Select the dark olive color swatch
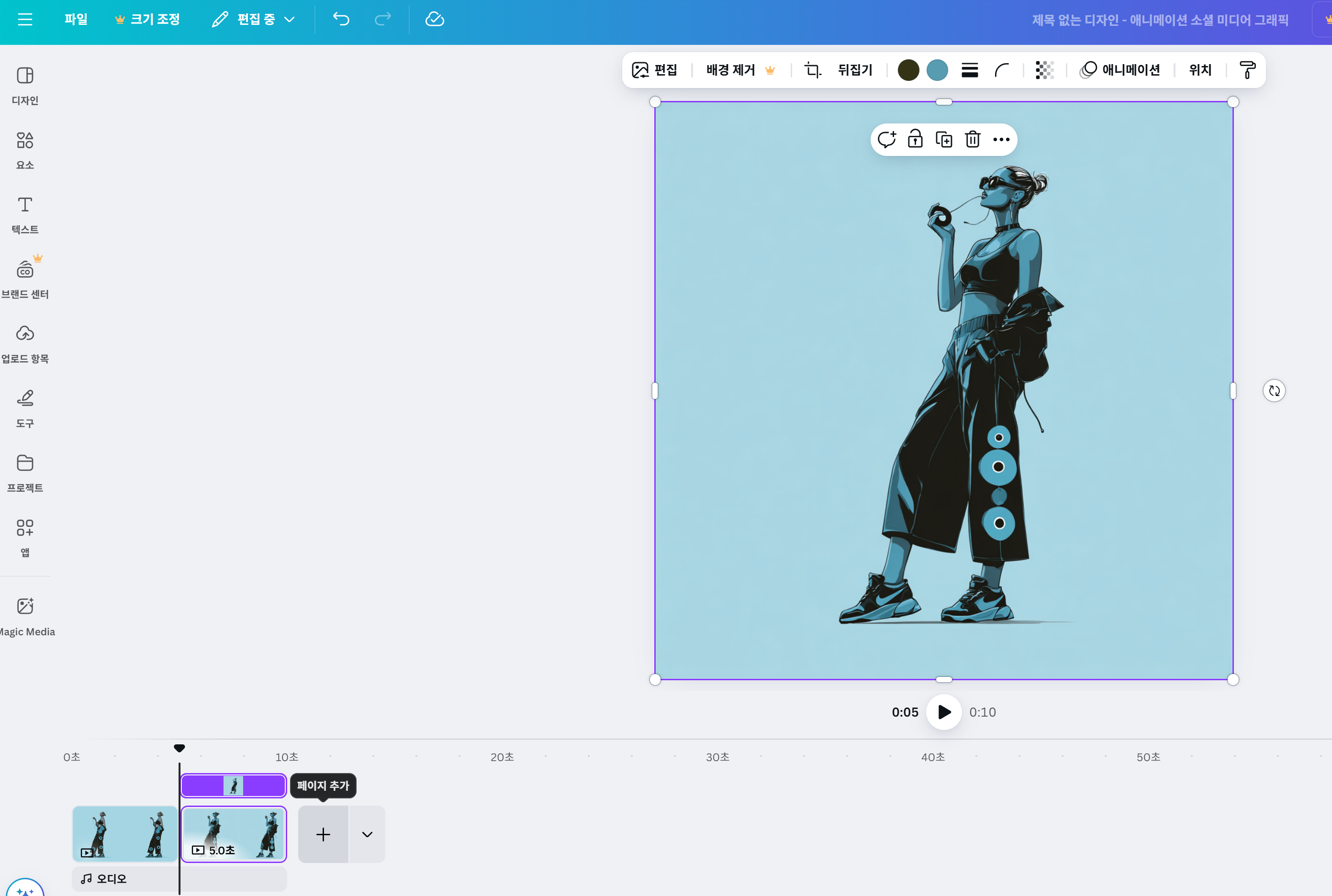 (908, 70)
